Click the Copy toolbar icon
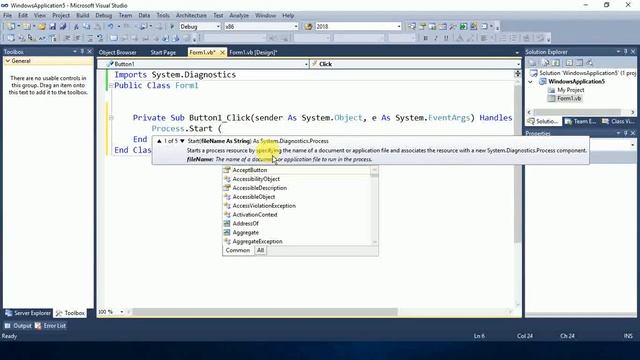 point(87,27)
